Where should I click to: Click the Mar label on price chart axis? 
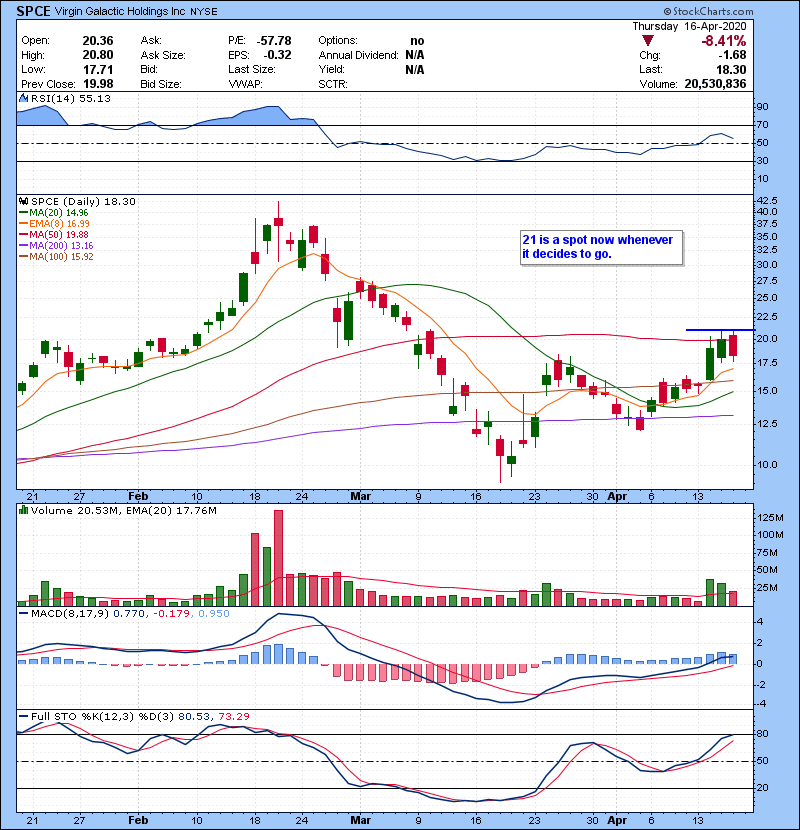point(361,497)
